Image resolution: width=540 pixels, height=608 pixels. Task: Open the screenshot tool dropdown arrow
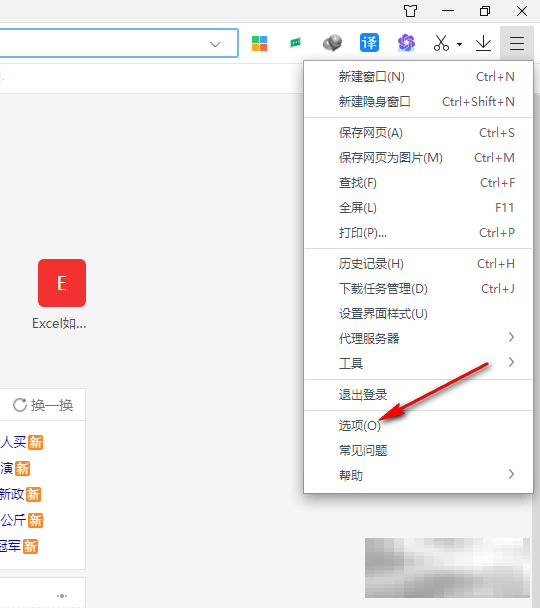tap(459, 44)
